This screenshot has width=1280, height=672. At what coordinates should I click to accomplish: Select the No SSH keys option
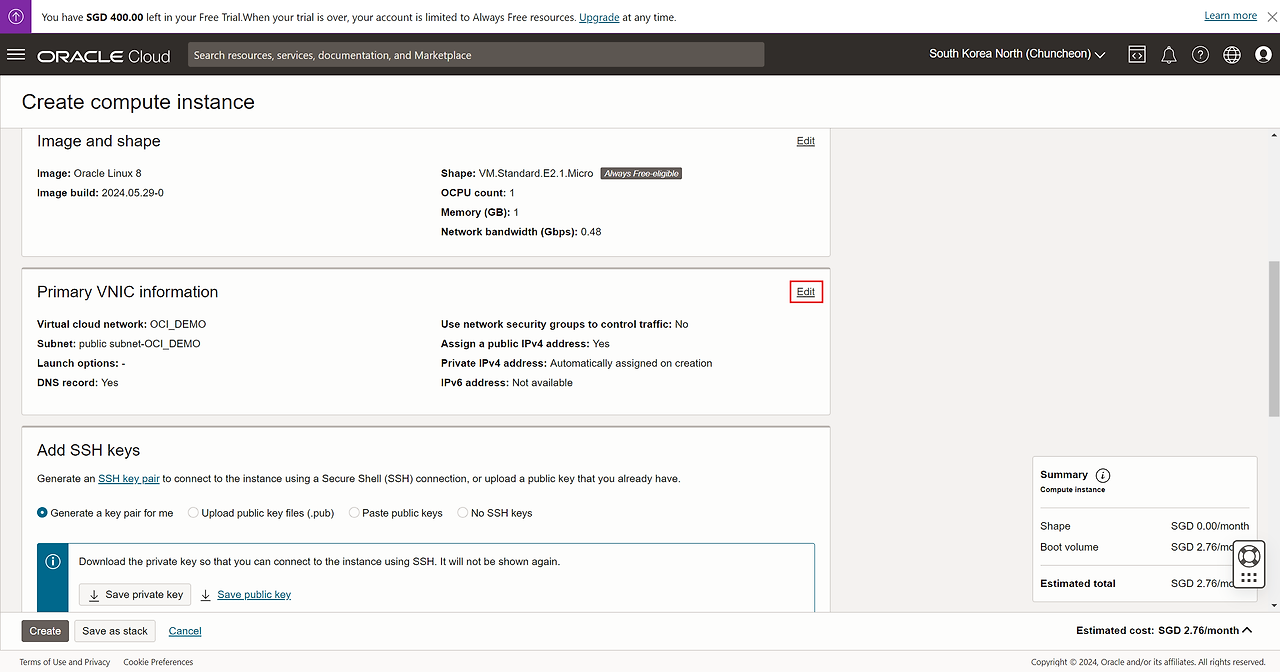point(463,513)
